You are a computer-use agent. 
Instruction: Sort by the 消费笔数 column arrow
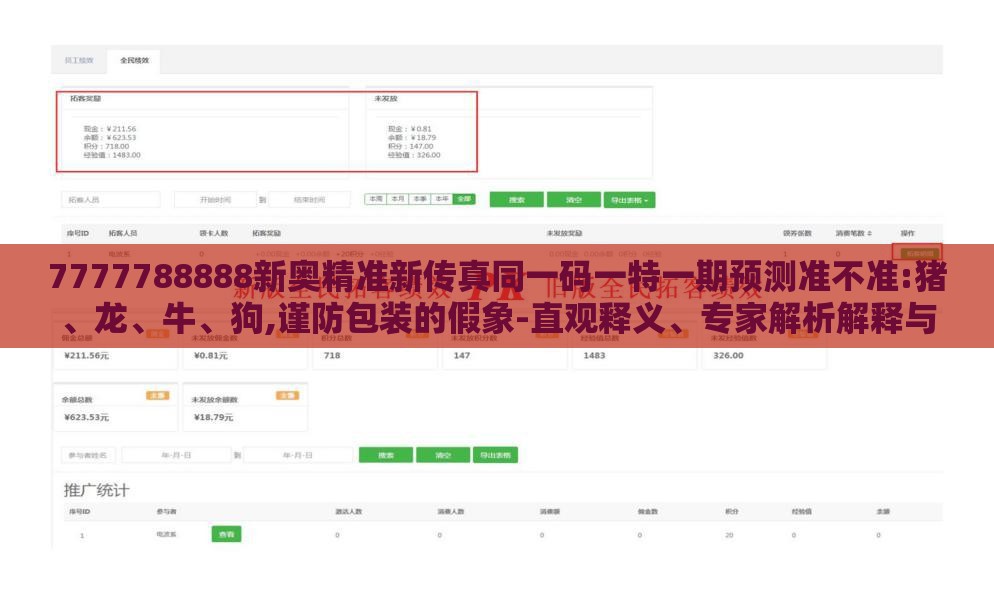(870, 233)
